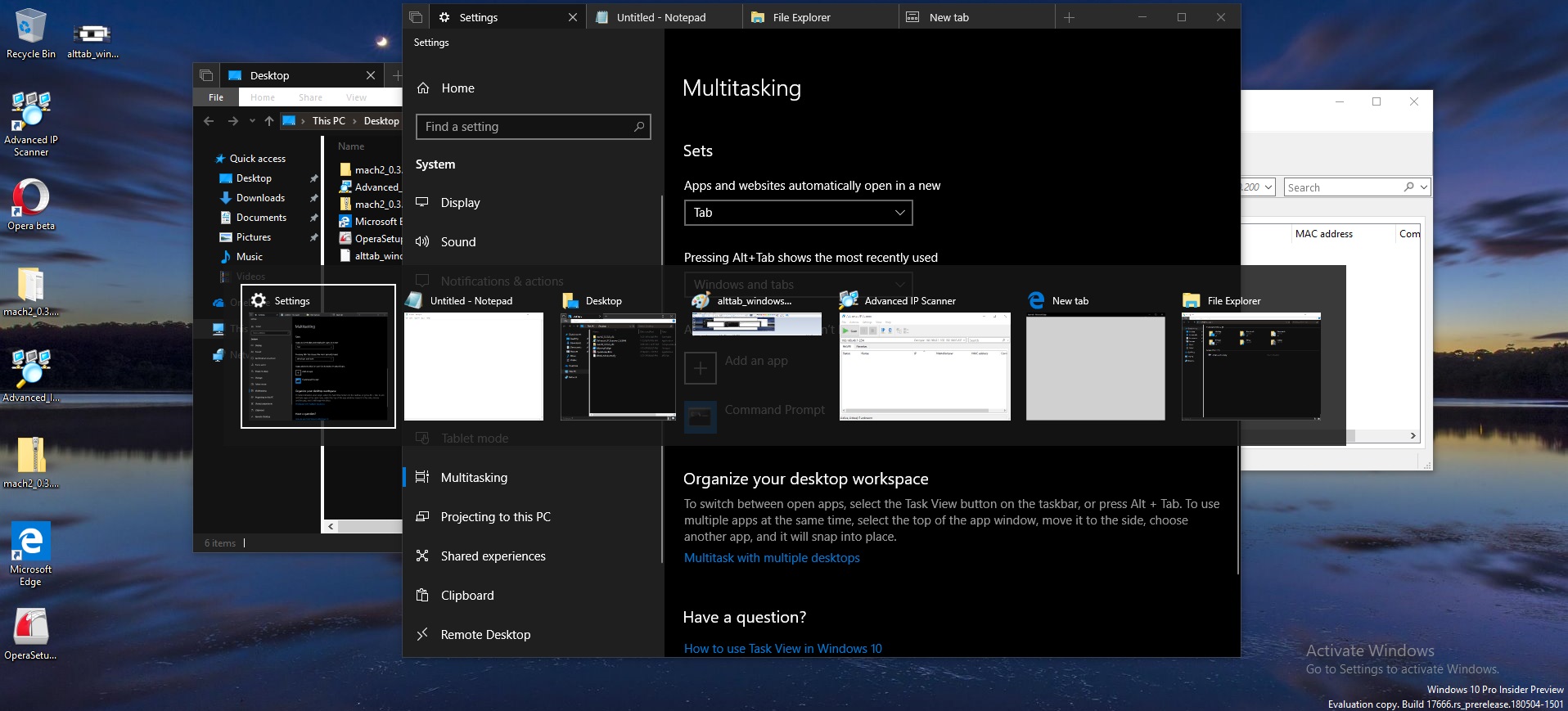
Task: Click the Remote Desktop icon in Settings
Action: [x=422, y=634]
